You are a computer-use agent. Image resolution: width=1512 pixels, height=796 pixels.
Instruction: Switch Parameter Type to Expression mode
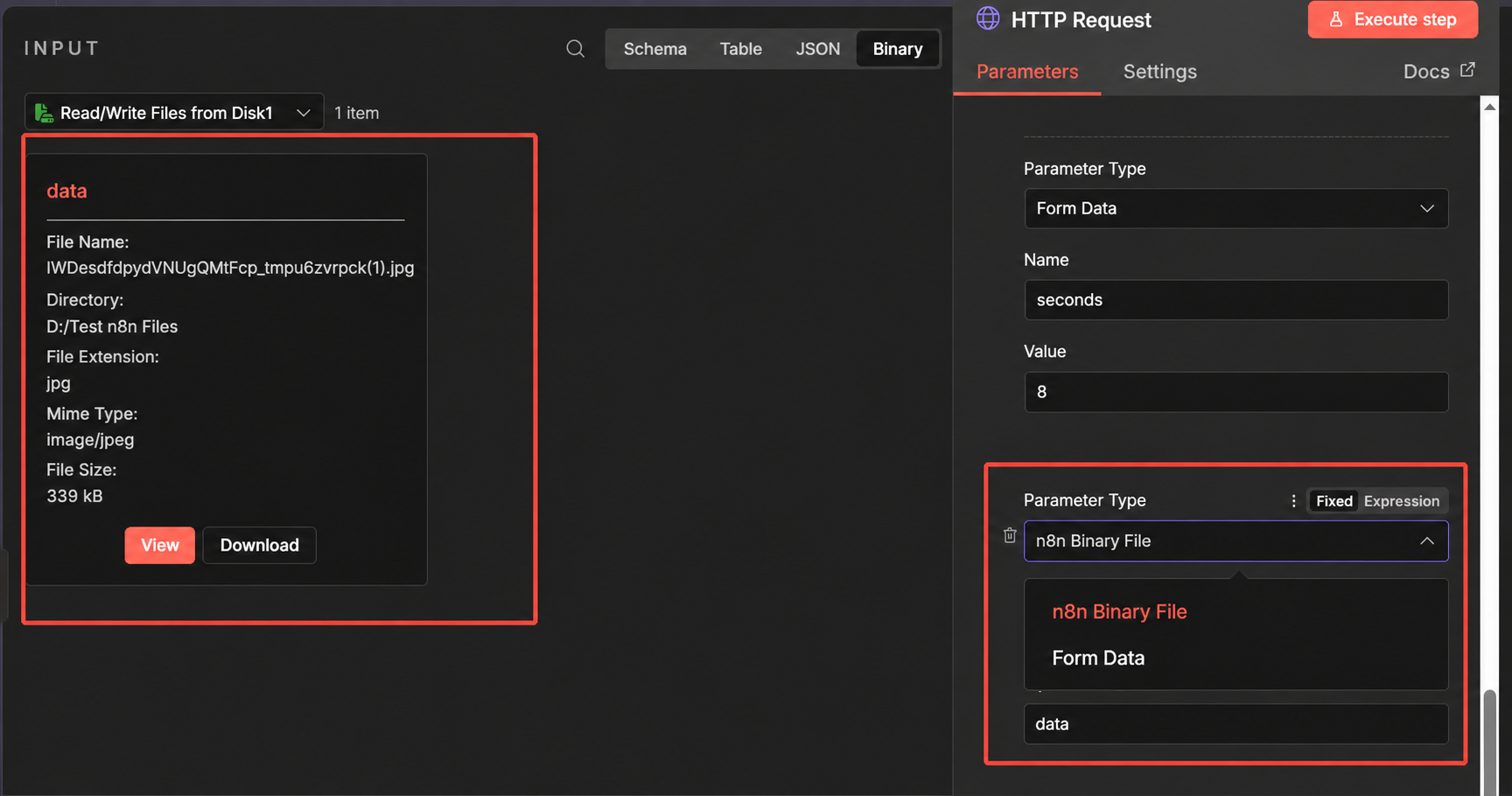coord(1401,501)
